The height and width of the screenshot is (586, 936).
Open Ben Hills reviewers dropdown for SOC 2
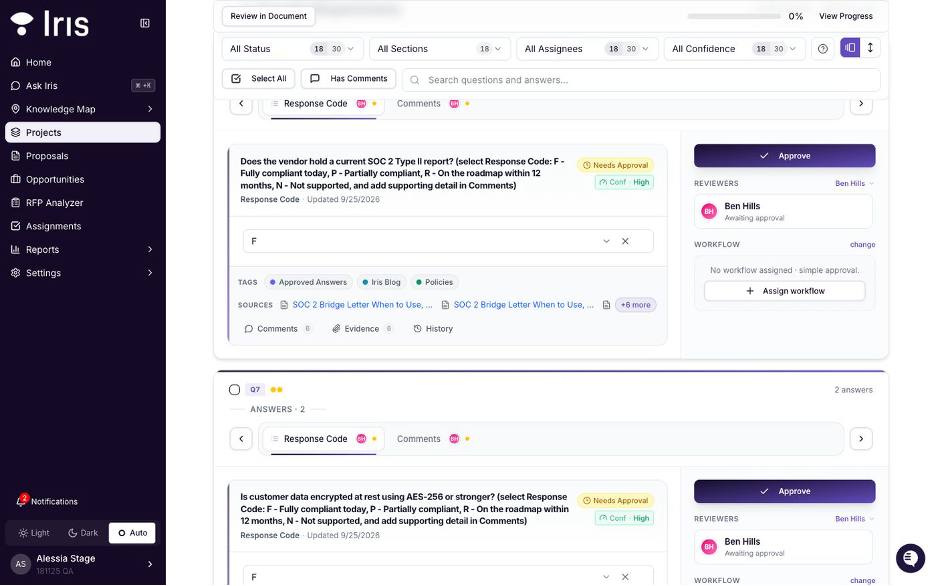coord(854,184)
